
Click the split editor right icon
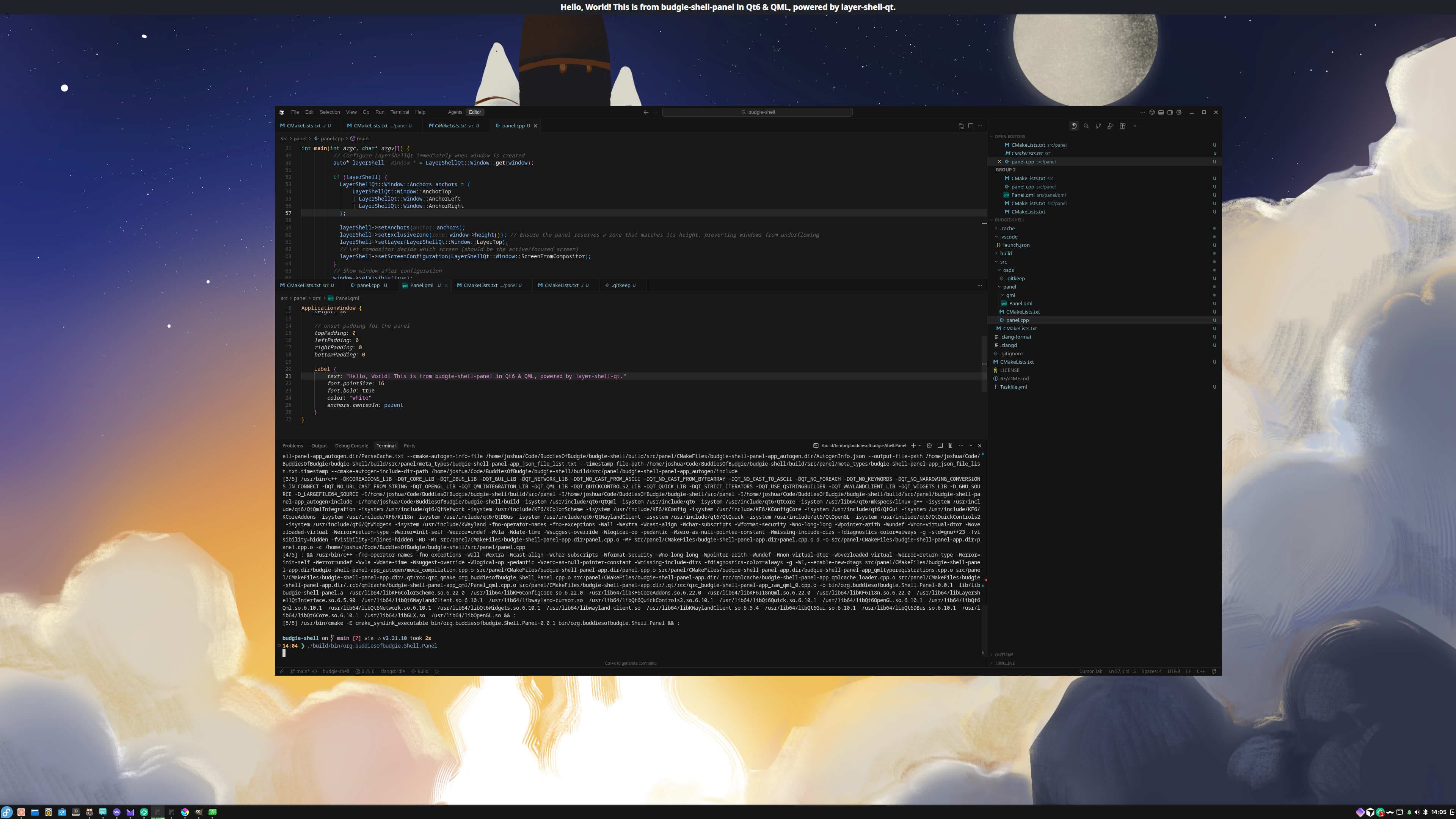click(x=971, y=126)
